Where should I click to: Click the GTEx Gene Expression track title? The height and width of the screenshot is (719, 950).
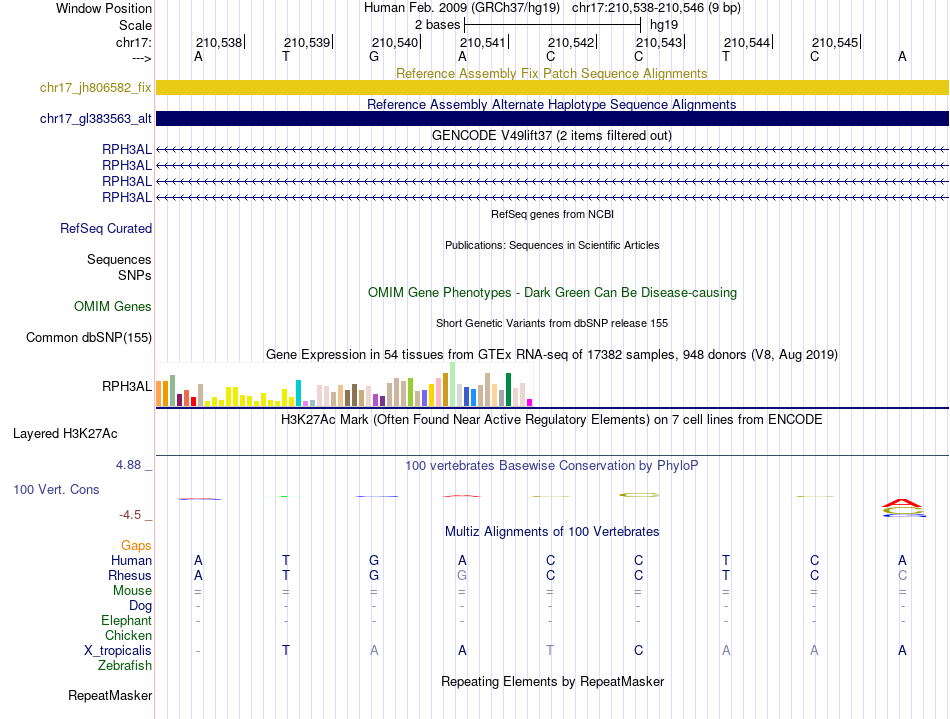click(x=552, y=354)
